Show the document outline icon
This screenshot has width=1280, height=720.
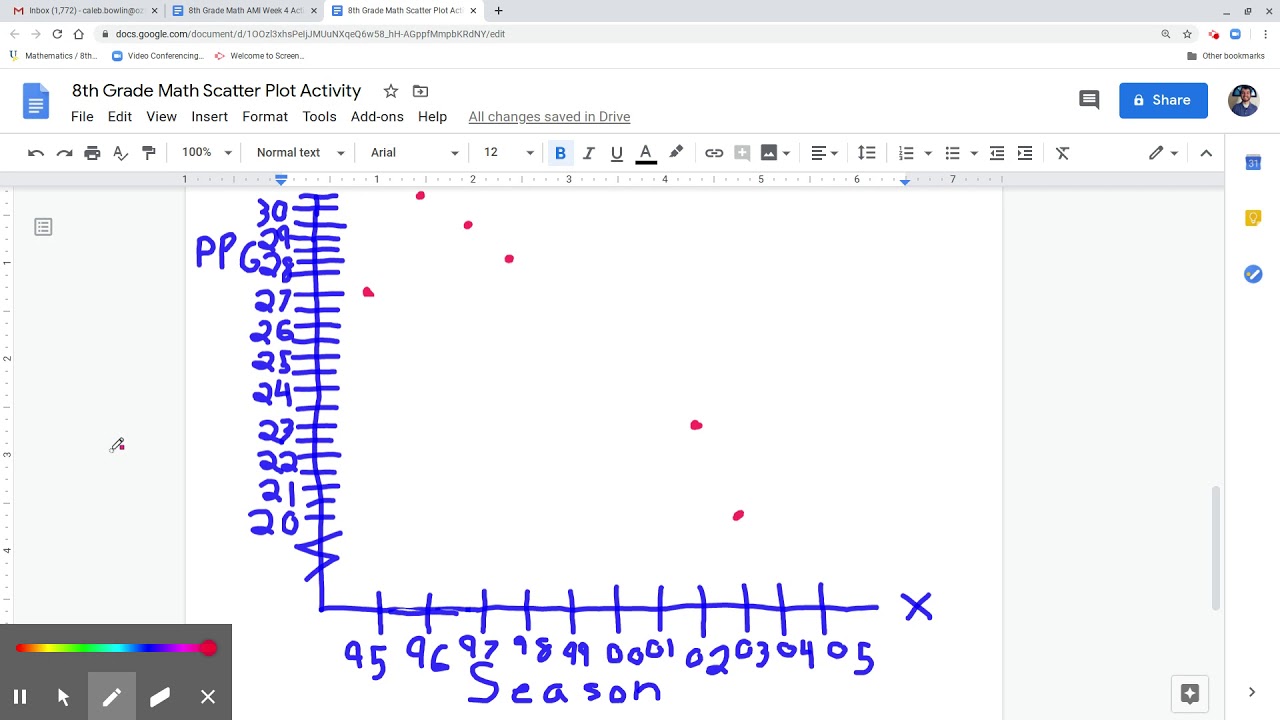point(43,227)
